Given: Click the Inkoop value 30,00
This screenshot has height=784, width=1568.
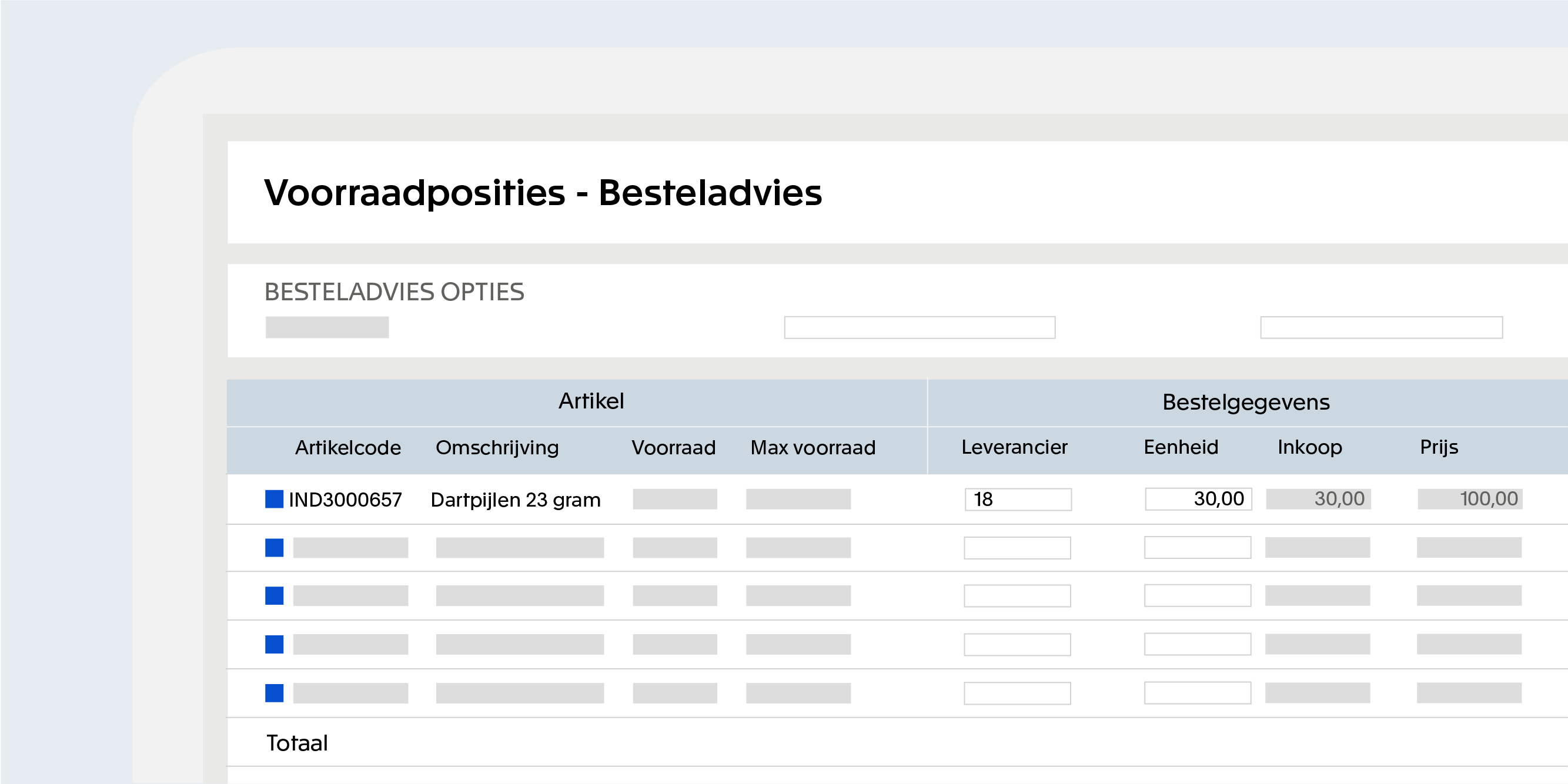Looking at the screenshot, I should (1319, 499).
